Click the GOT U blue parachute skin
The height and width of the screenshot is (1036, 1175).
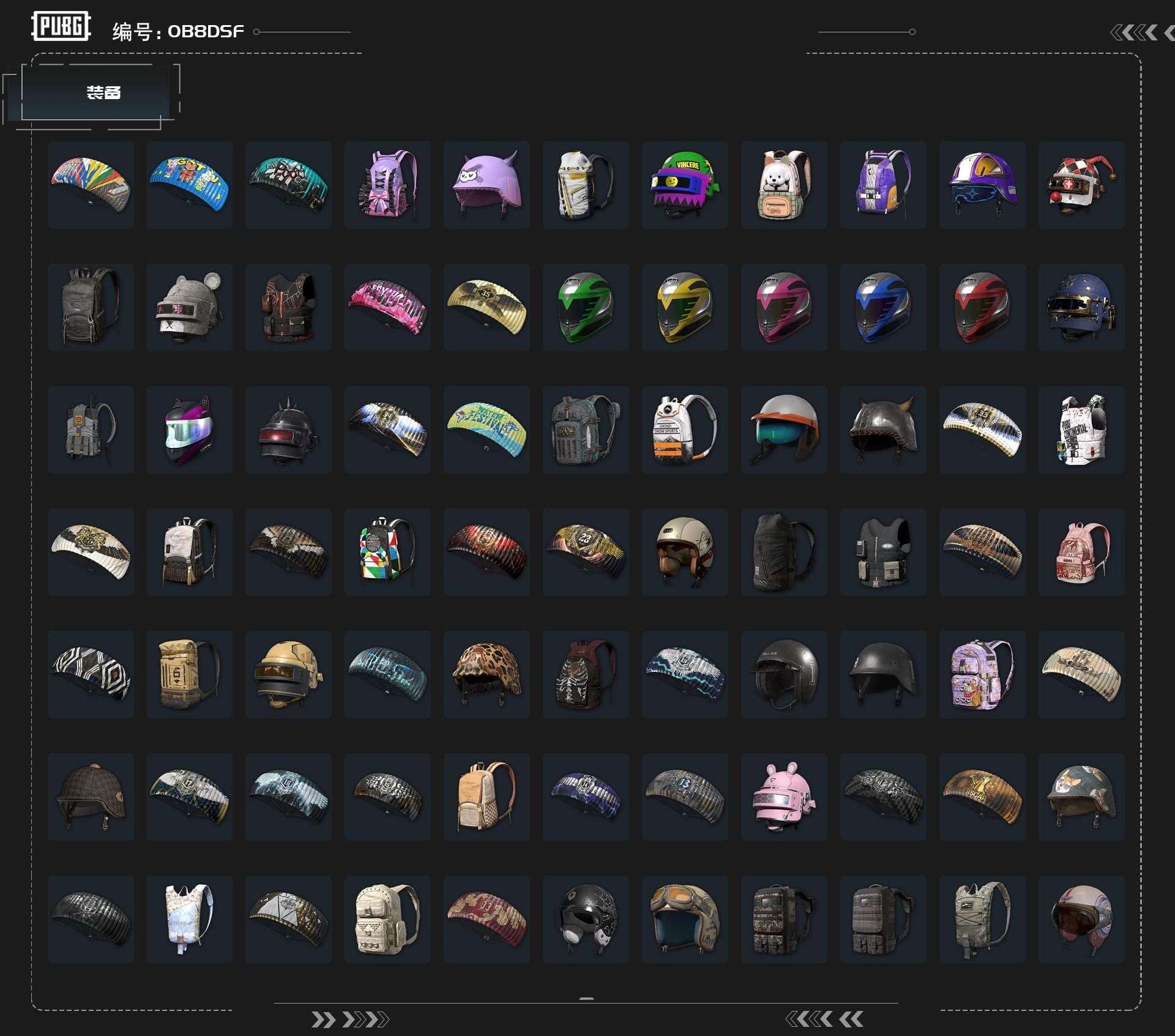(x=190, y=185)
